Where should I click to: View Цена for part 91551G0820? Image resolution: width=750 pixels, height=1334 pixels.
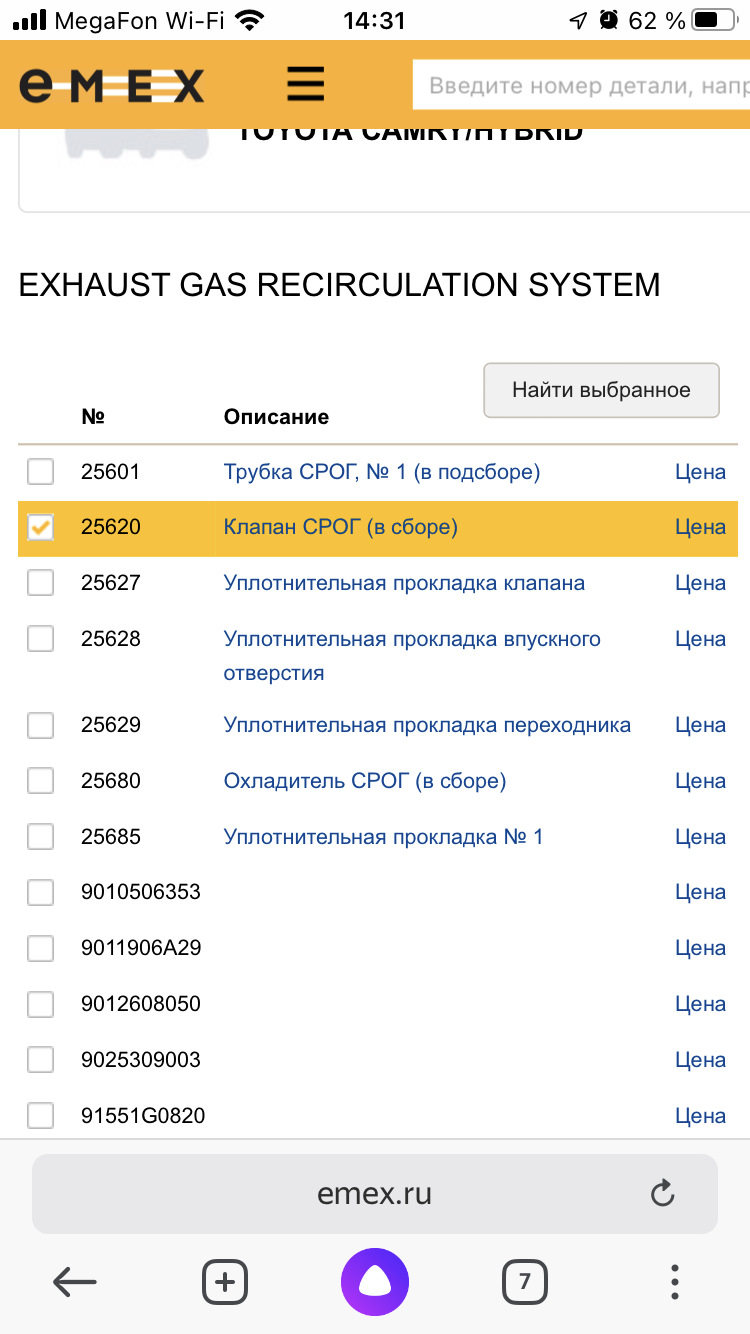point(700,1115)
